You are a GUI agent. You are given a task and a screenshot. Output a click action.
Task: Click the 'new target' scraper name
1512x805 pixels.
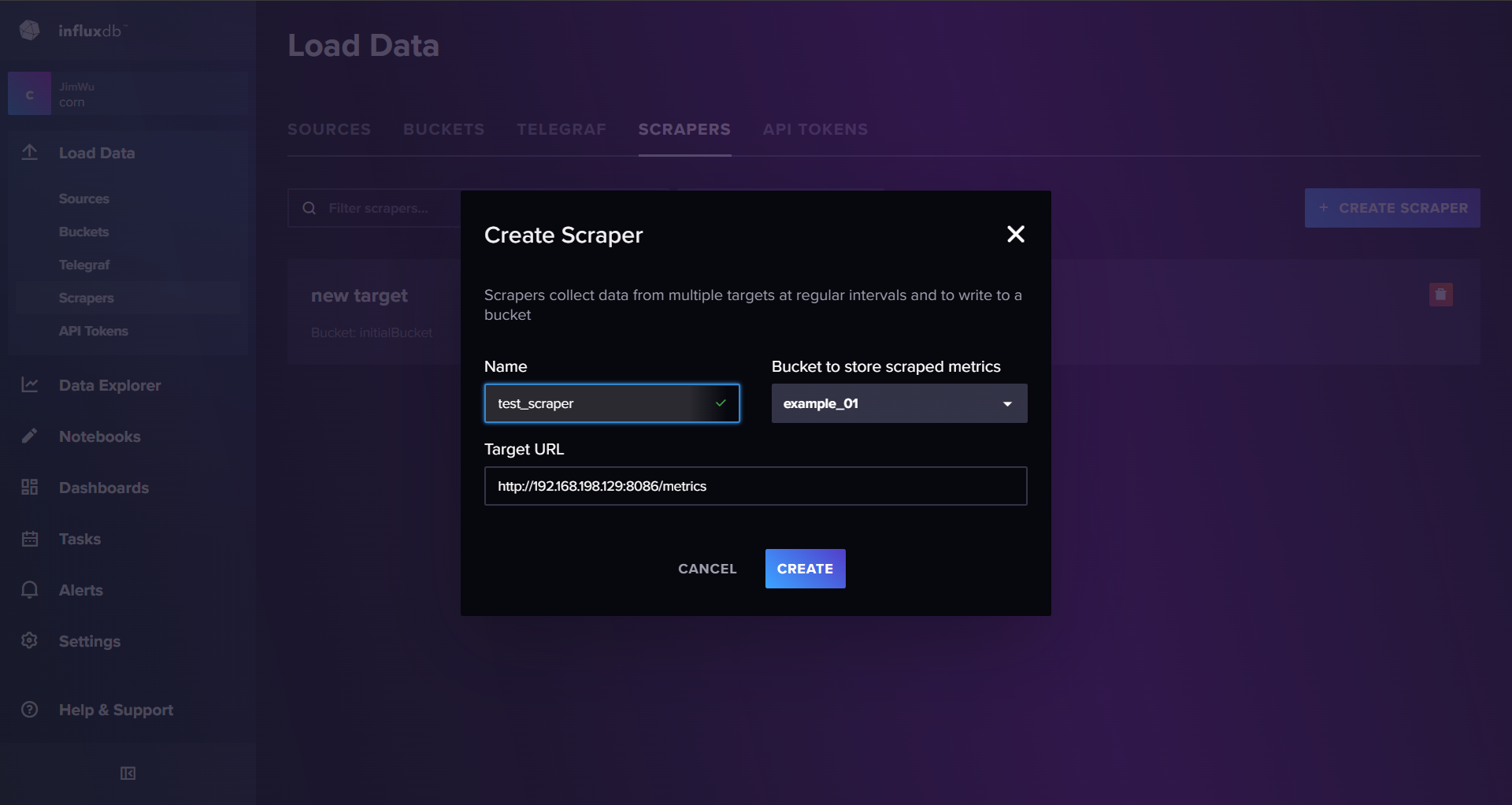359,295
